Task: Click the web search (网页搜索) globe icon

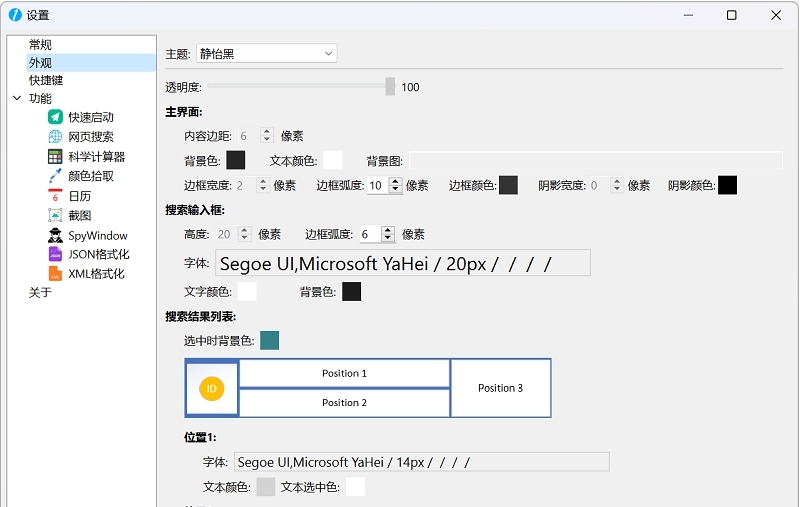Action: (x=55, y=137)
